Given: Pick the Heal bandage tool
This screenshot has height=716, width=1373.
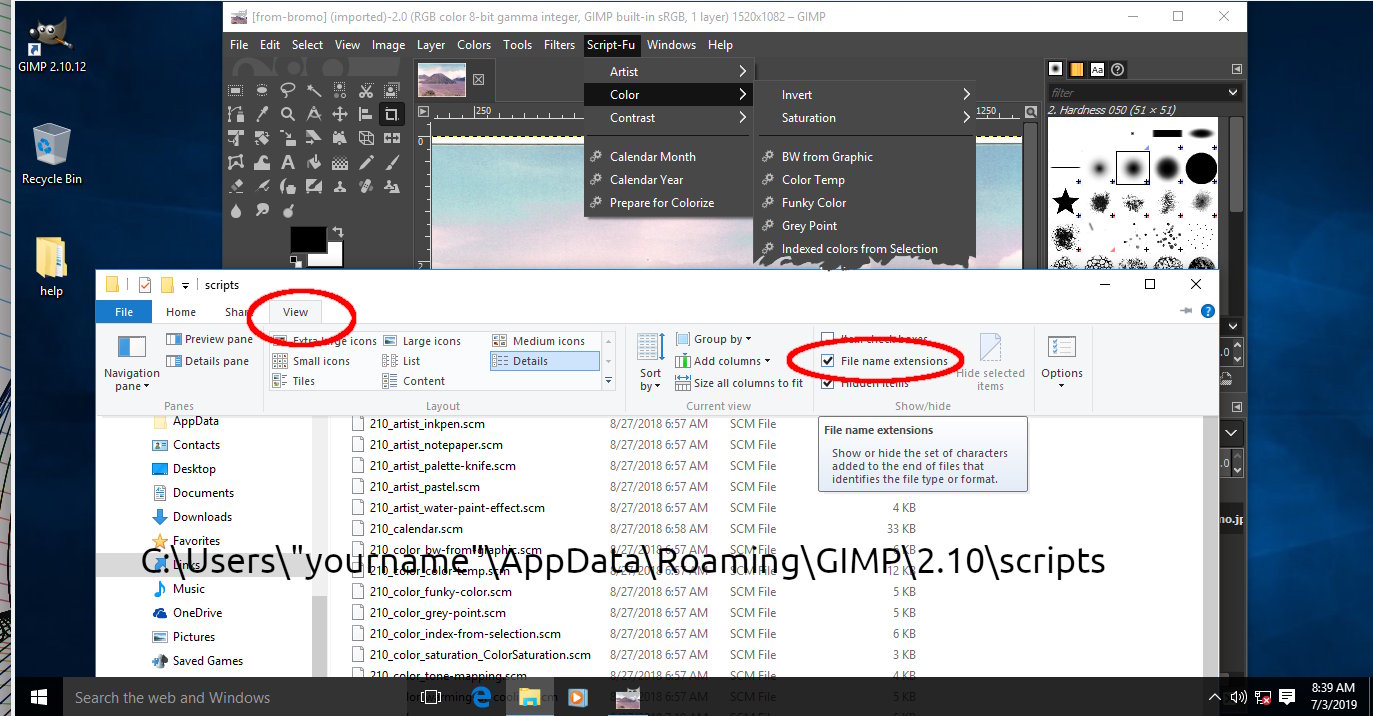Looking at the screenshot, I should [366, 186].
